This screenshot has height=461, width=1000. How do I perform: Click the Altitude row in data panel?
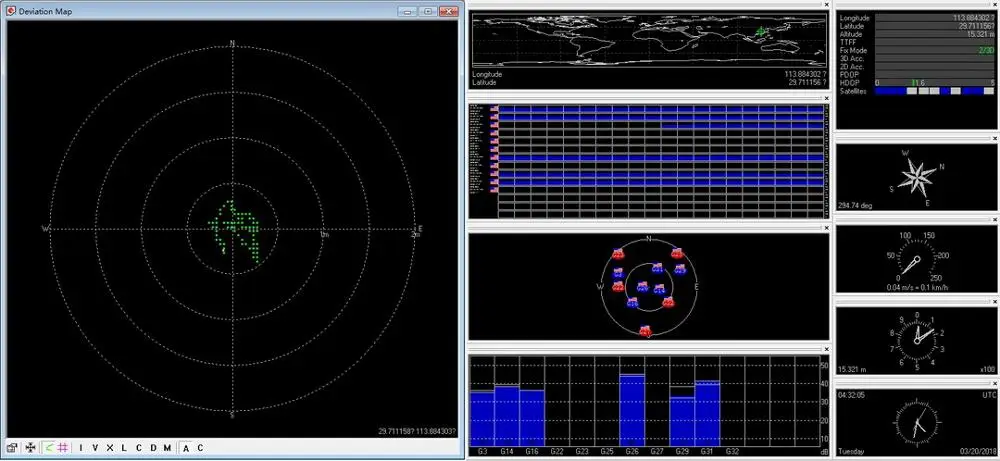(x=917, y=34)
